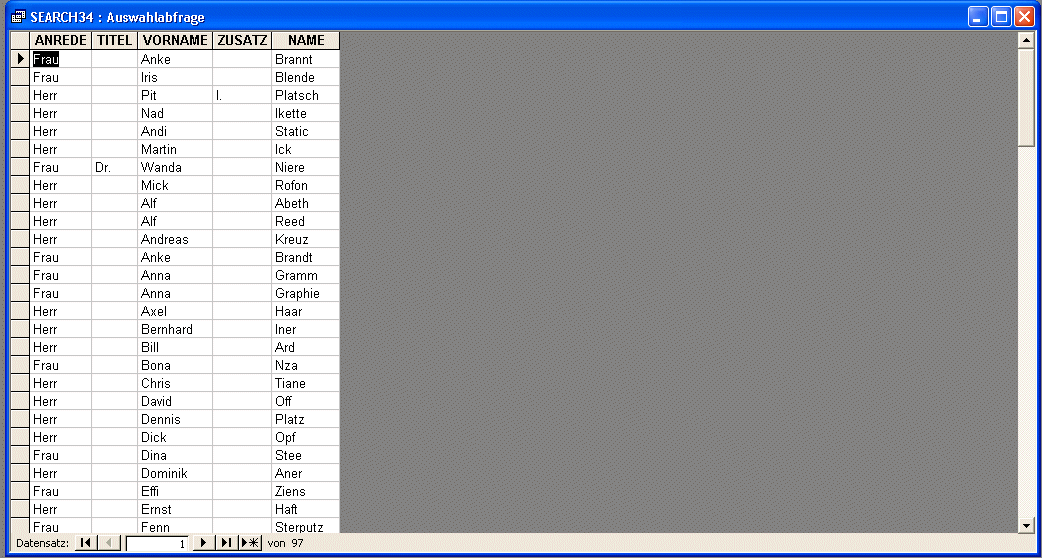
Task: Click ZUSATZ cell 'I.' in Platsch row
Action: [242, 95]
